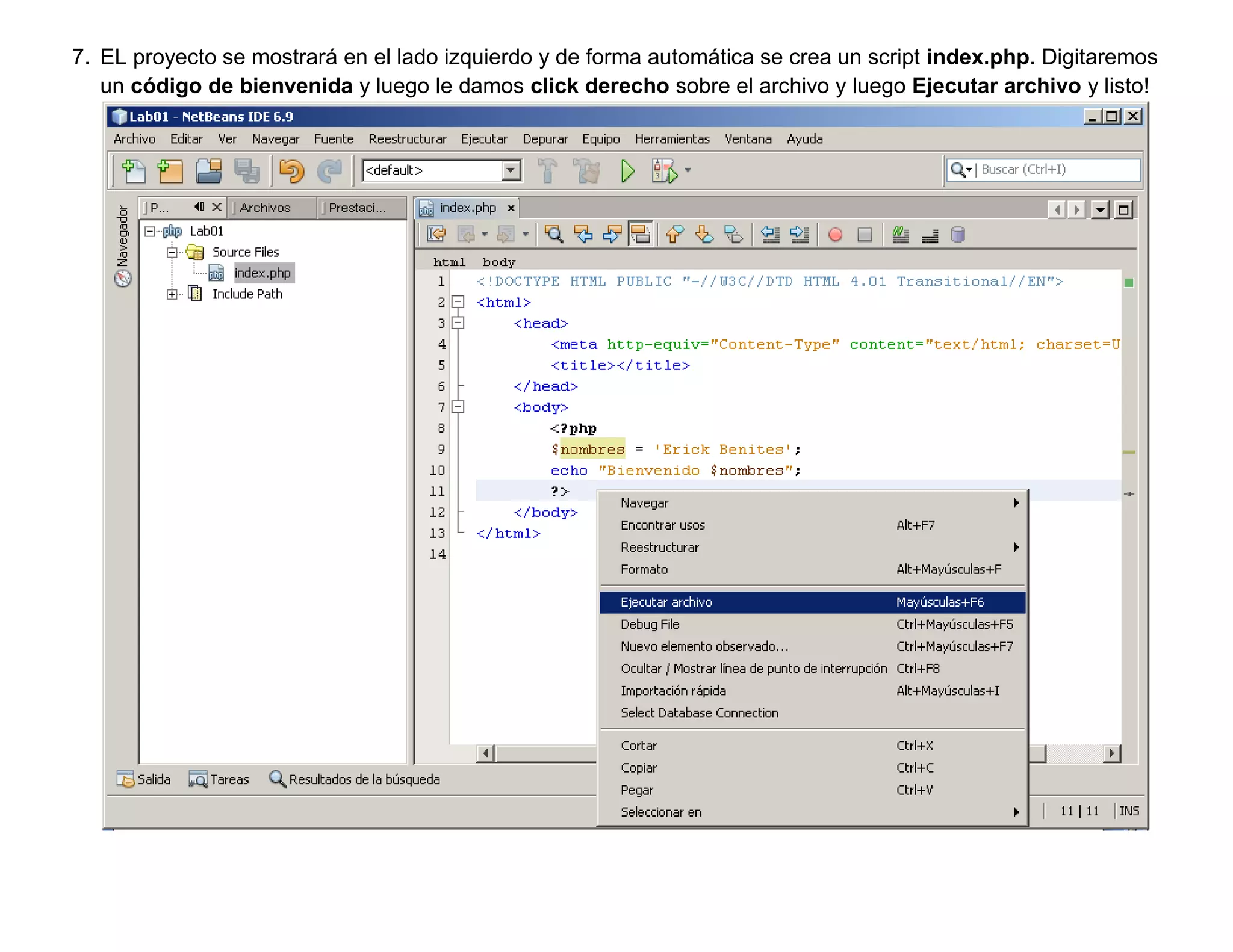1233x952 pixels.
Task: Maximize the editor window button
Action: click(x=1123, y=210)
